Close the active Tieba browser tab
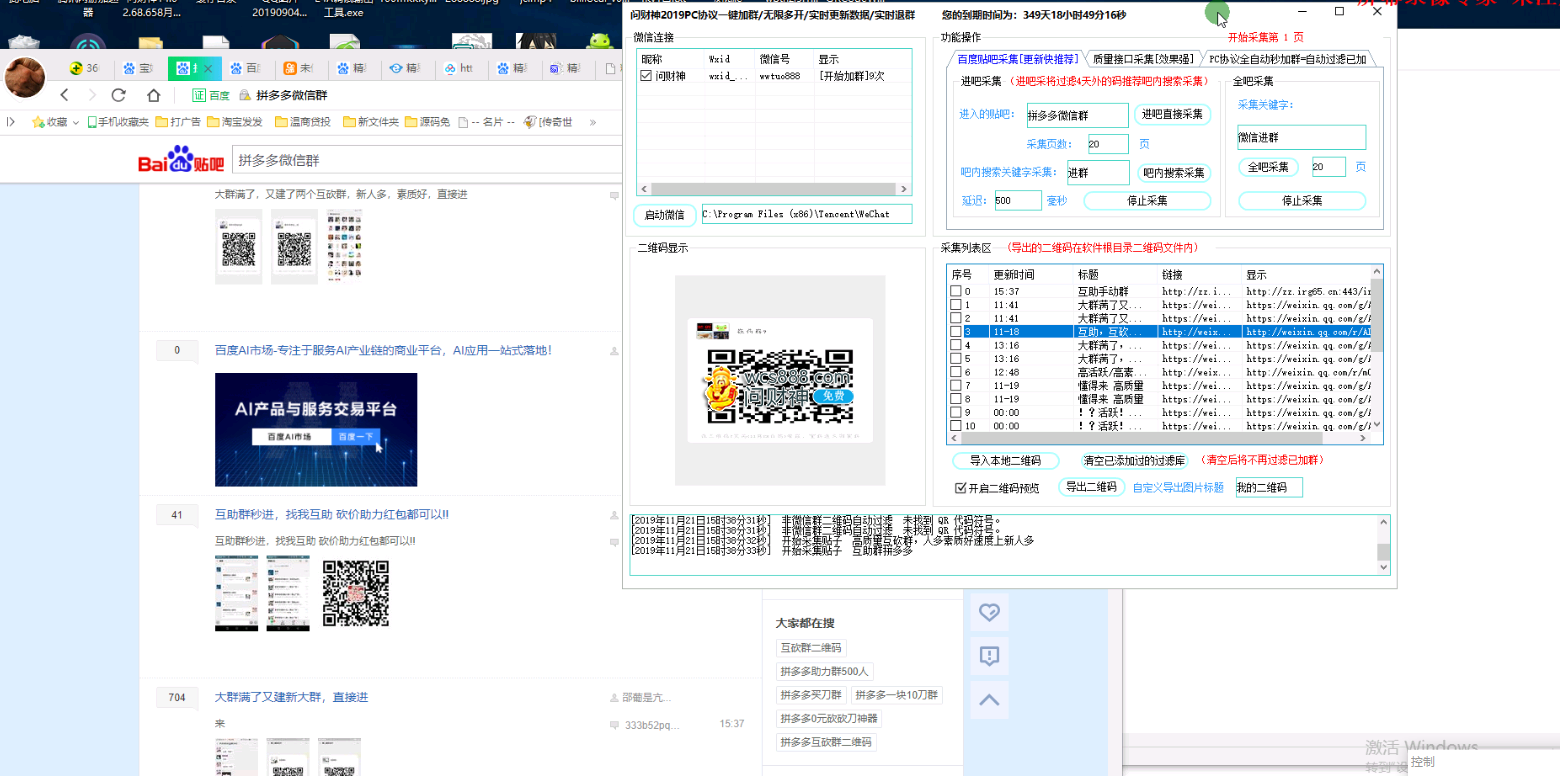 [208, 69]
